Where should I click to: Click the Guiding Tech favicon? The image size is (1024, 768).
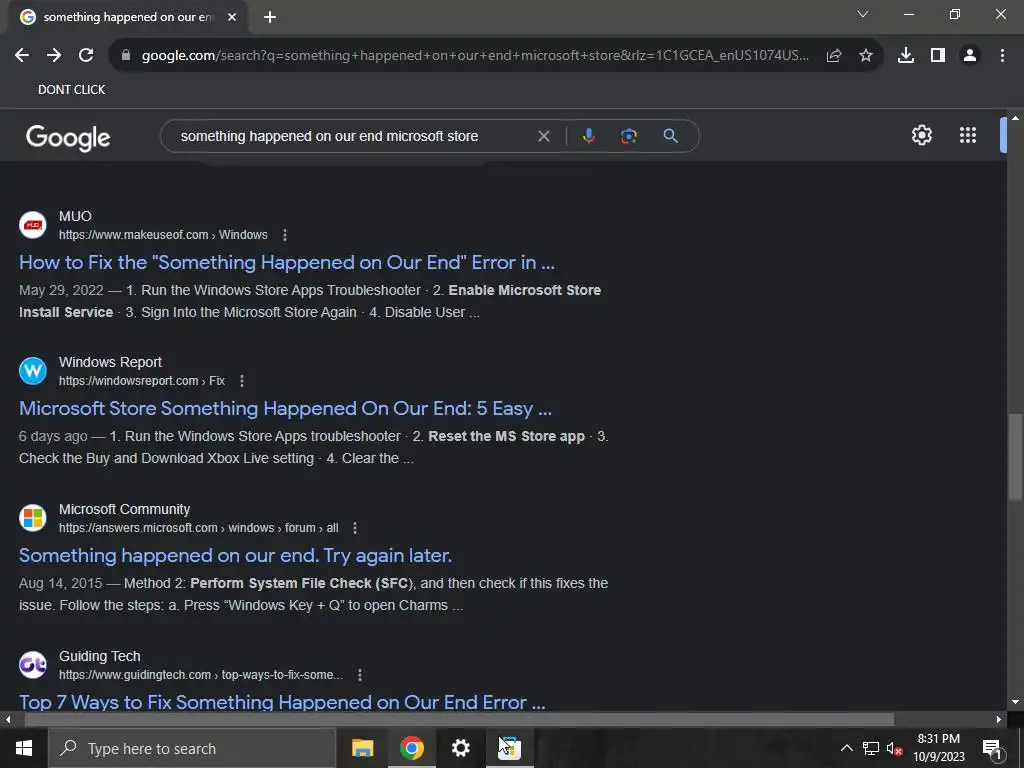click(x=33, y=665)
